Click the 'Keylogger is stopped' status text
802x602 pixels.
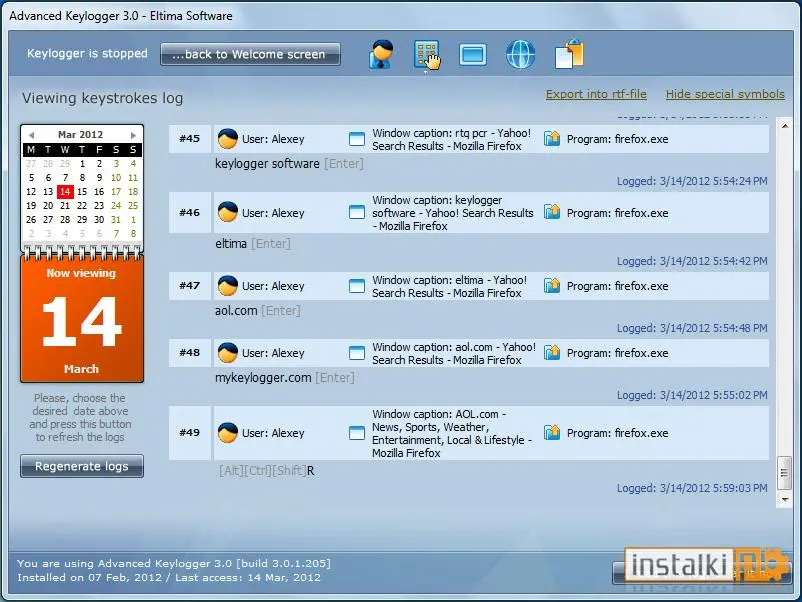click(87, 54)
